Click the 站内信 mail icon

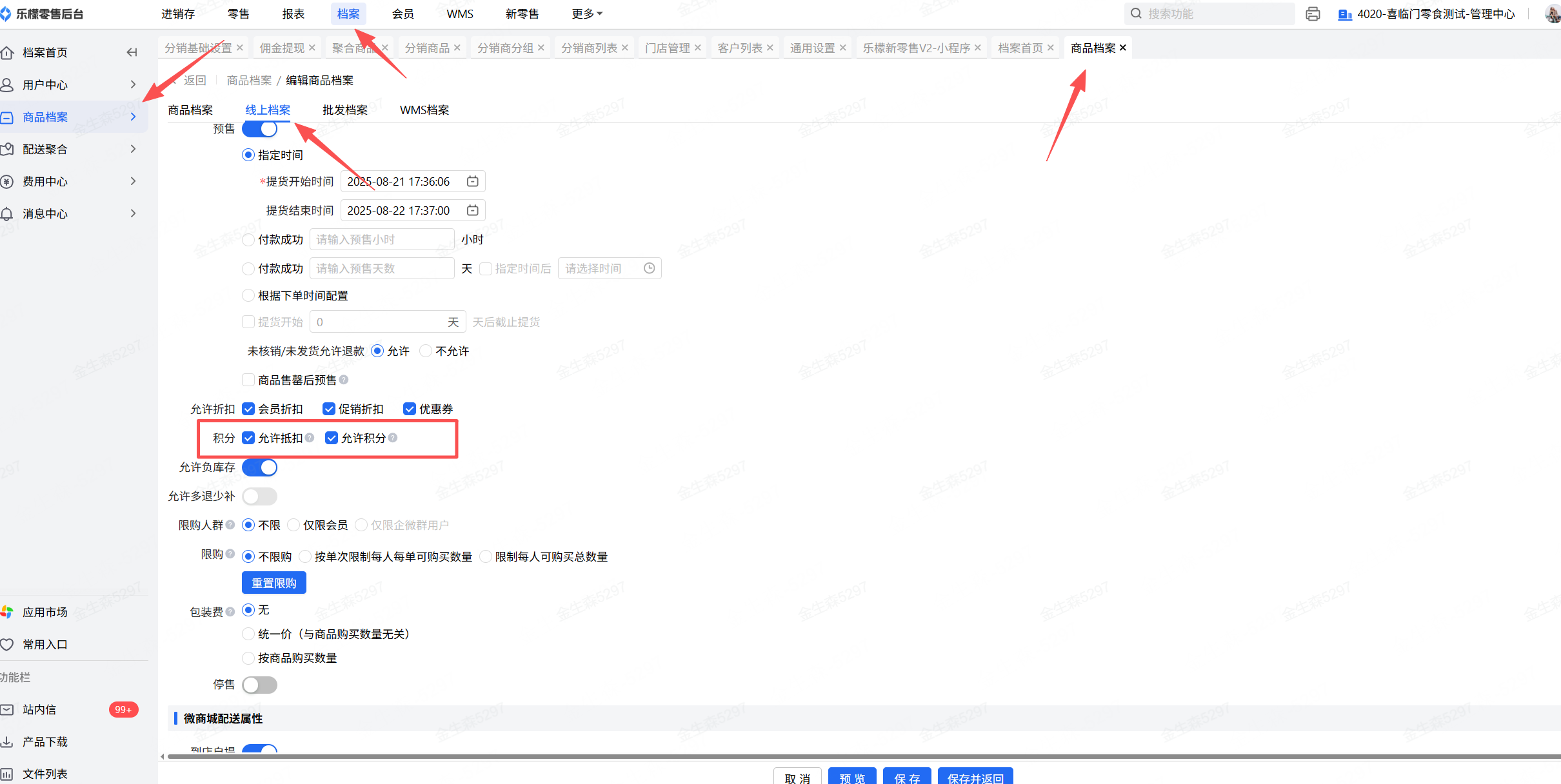[x=7, y=709]
